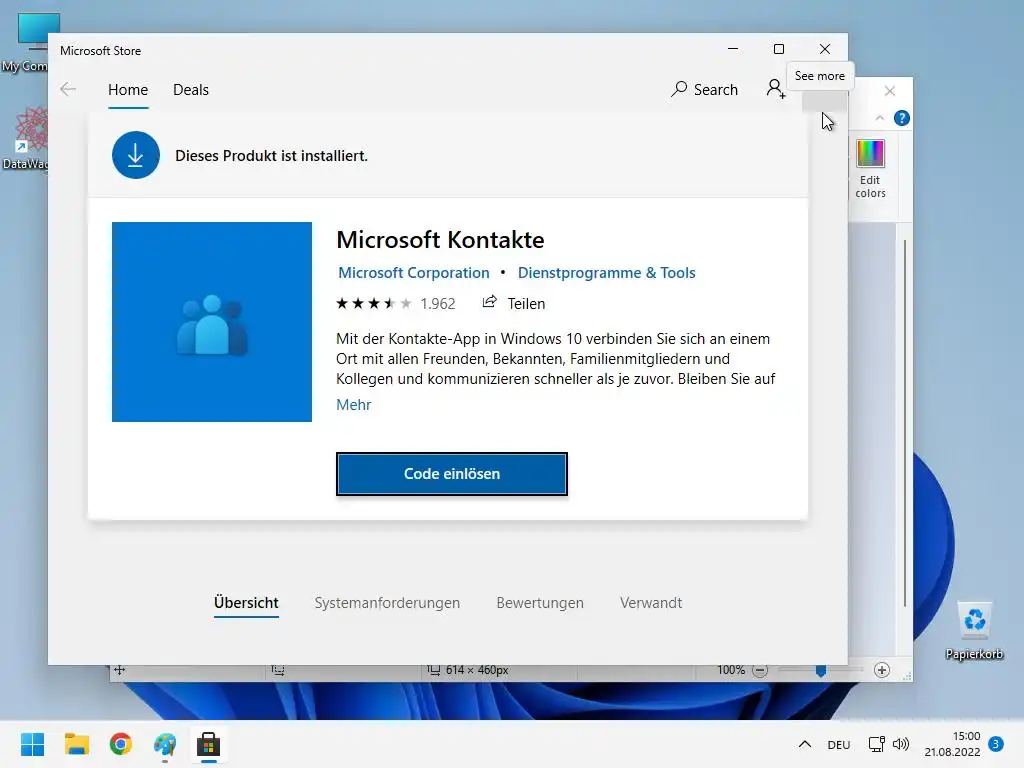Open the Microsoft Corporation publisher link
Screen dimensions: 1024x768
(413, 273)
